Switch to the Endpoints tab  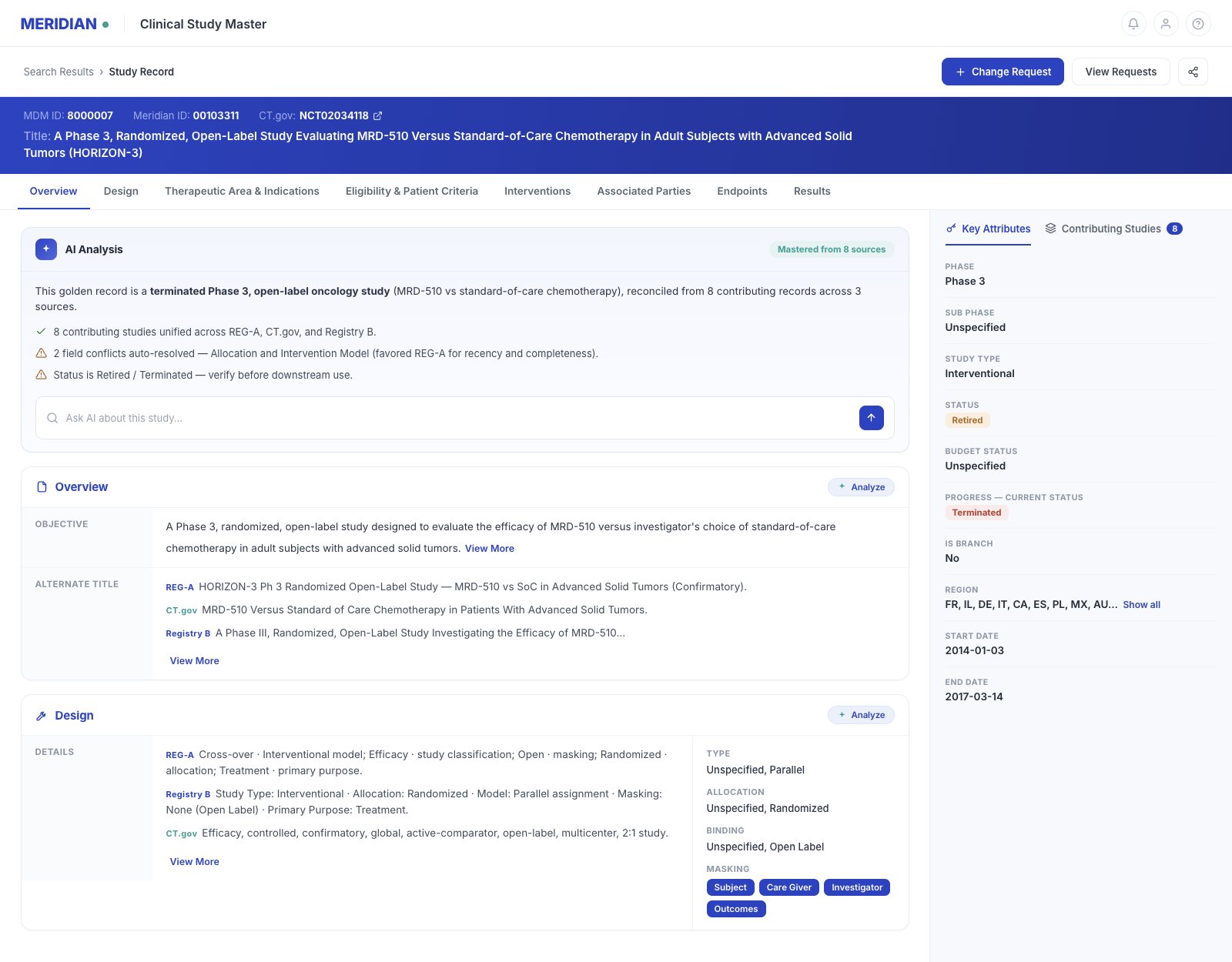pyautogui.click(x=742, y=191)
